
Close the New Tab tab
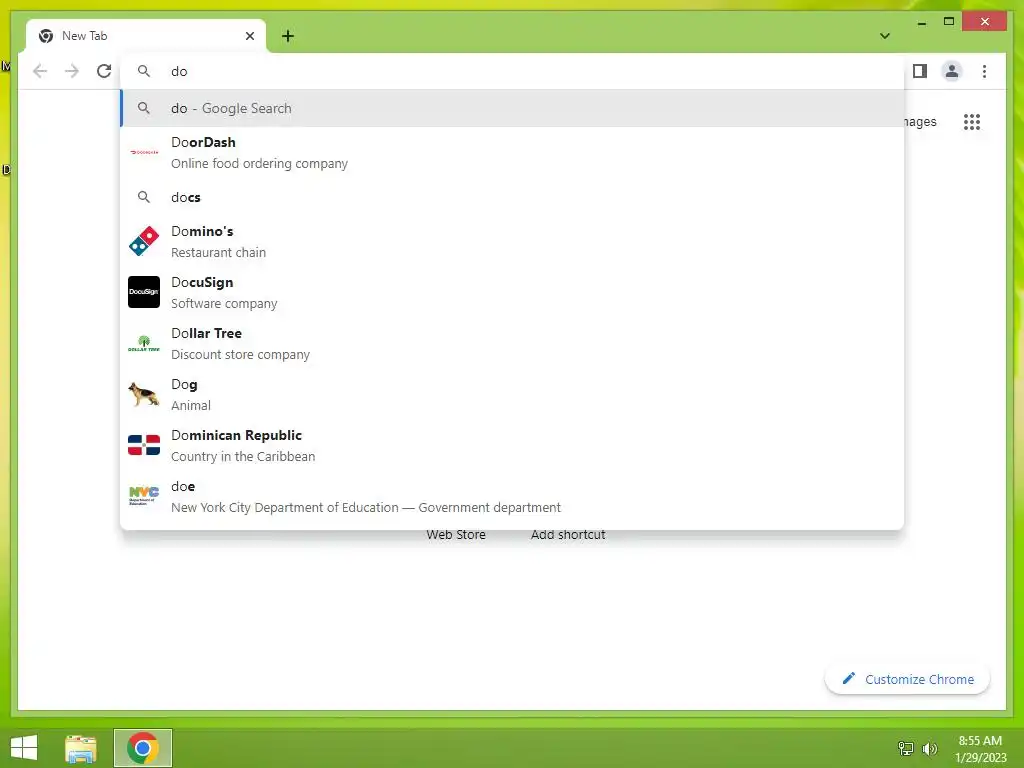tap(249, 36)
